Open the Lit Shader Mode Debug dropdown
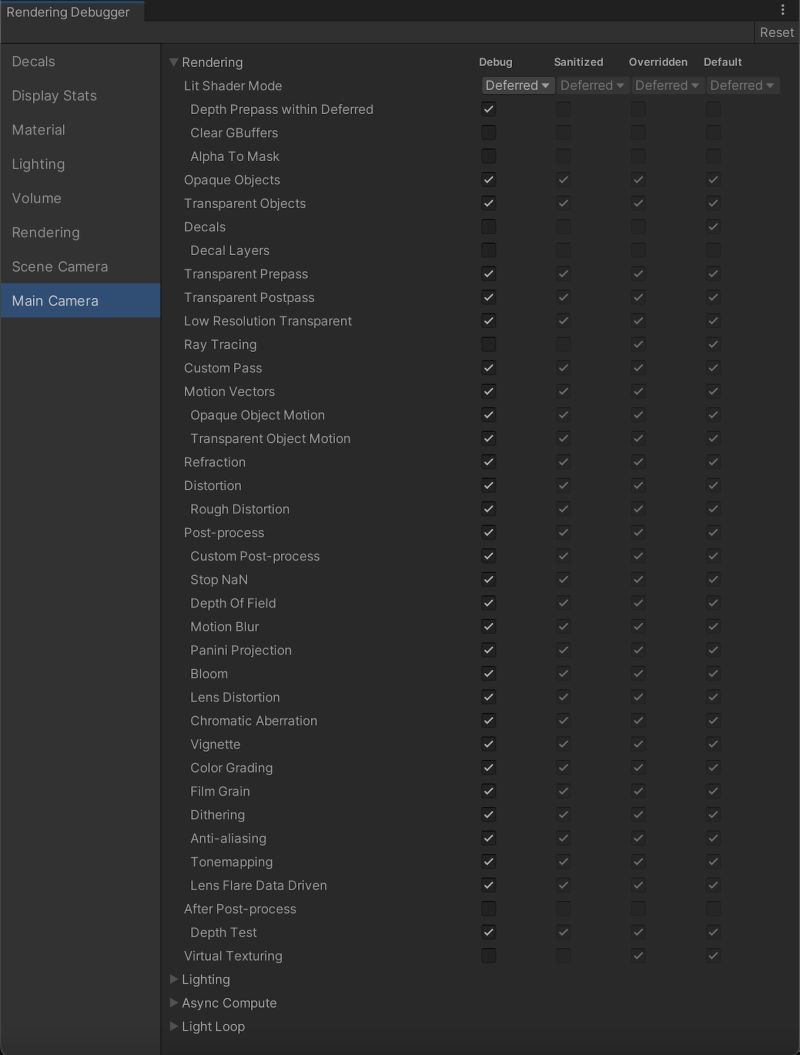 517,85
